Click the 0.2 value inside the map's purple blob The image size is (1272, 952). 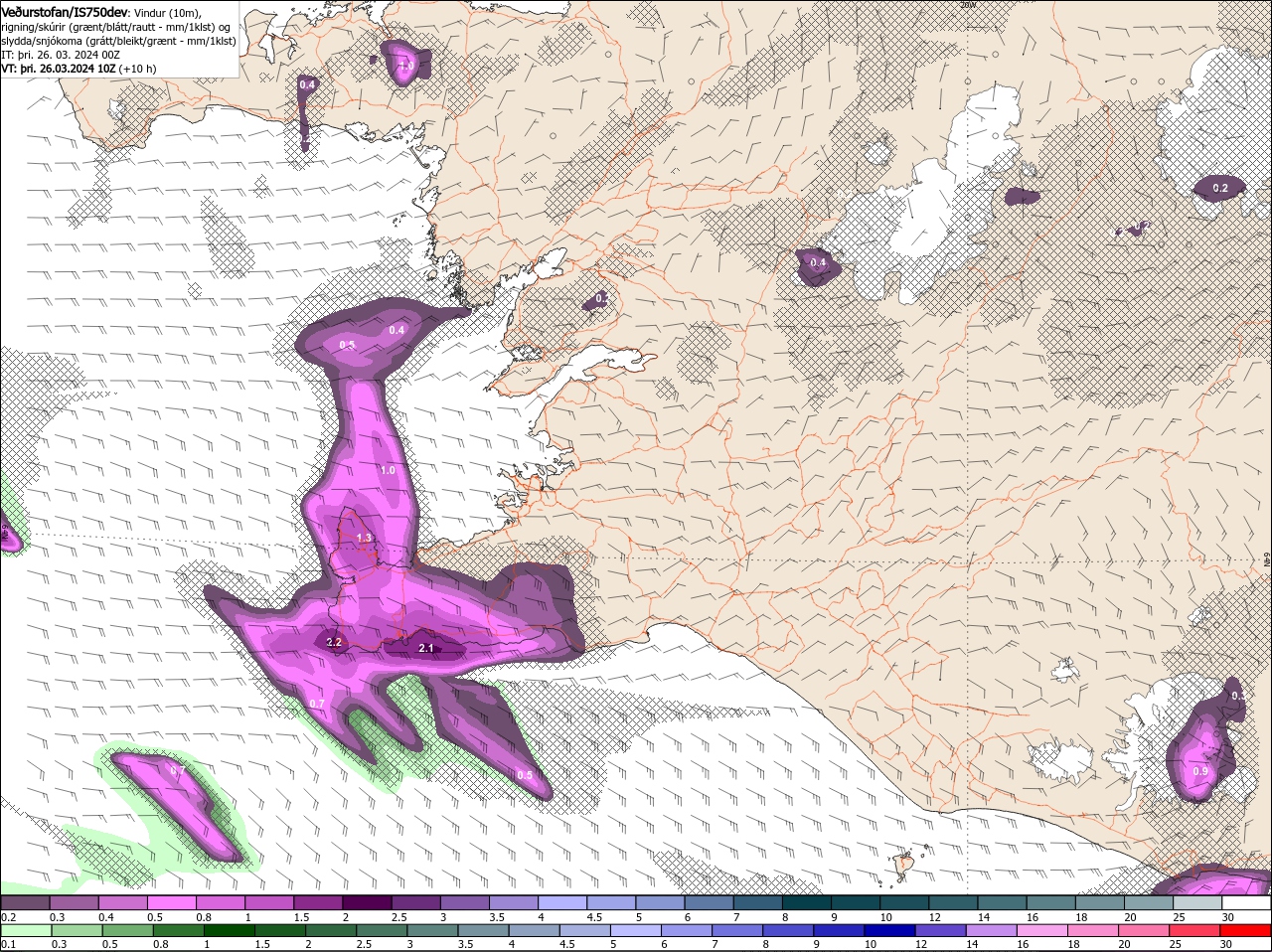(x=1220, y=188)
